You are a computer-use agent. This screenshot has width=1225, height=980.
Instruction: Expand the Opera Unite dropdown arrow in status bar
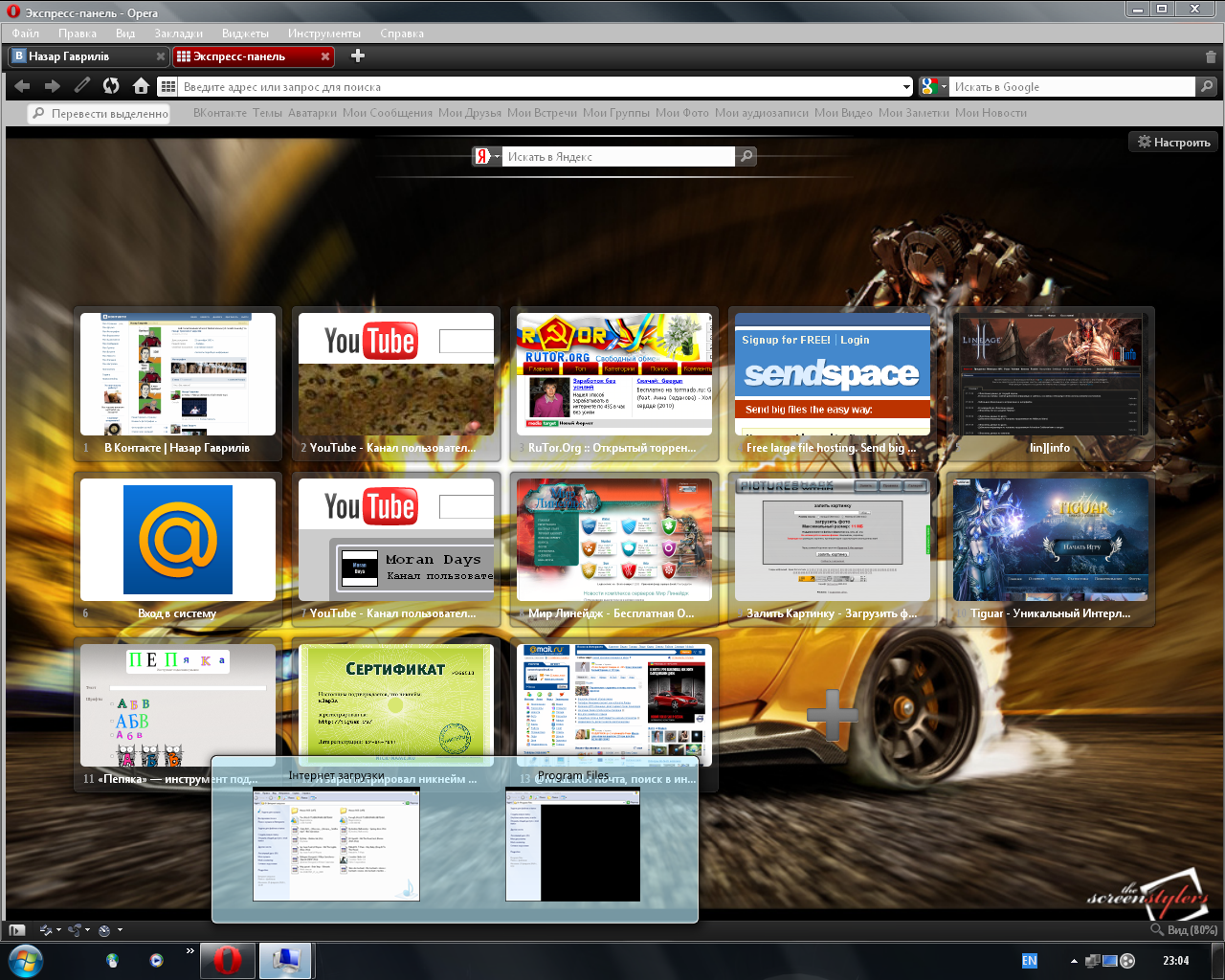point(87,930)
